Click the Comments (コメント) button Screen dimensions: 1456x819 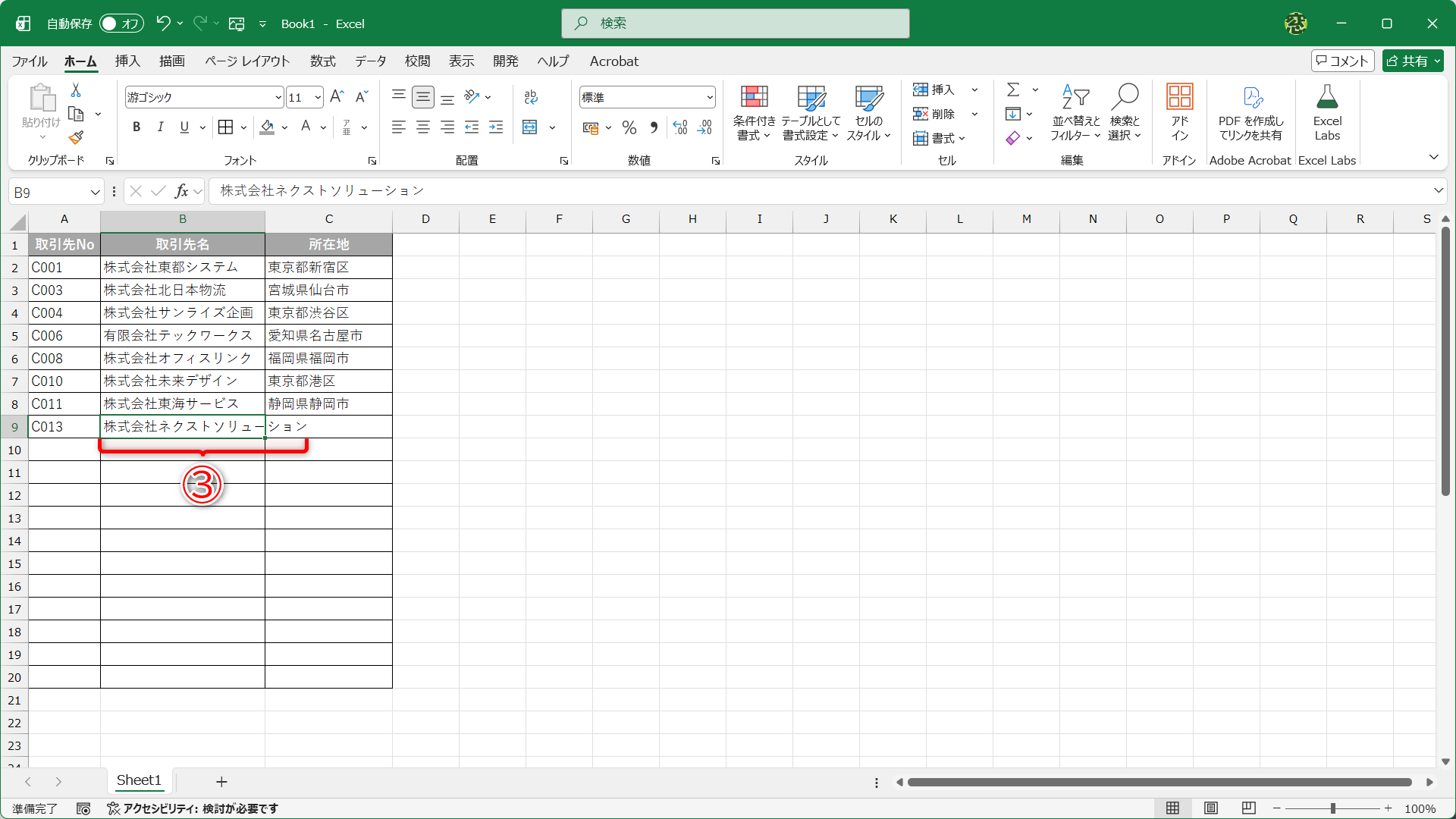1342,61
